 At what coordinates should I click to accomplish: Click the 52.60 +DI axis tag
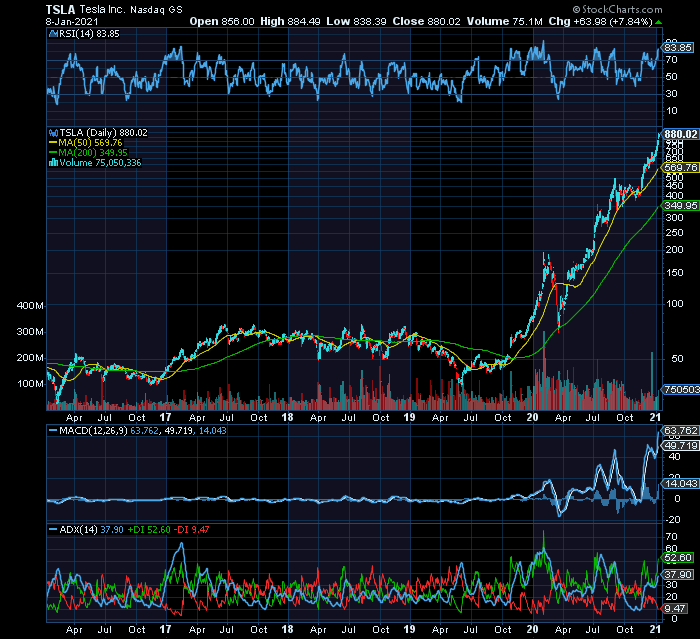click(x=678, y=558)
